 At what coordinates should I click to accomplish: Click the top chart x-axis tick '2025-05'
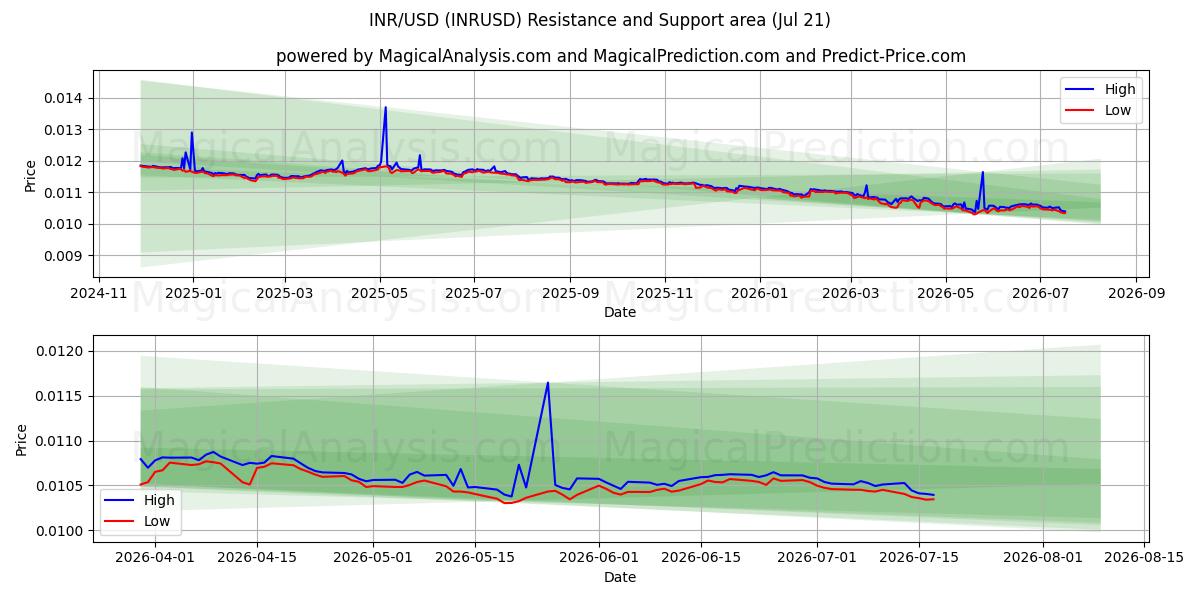click(x=379, y=294)
